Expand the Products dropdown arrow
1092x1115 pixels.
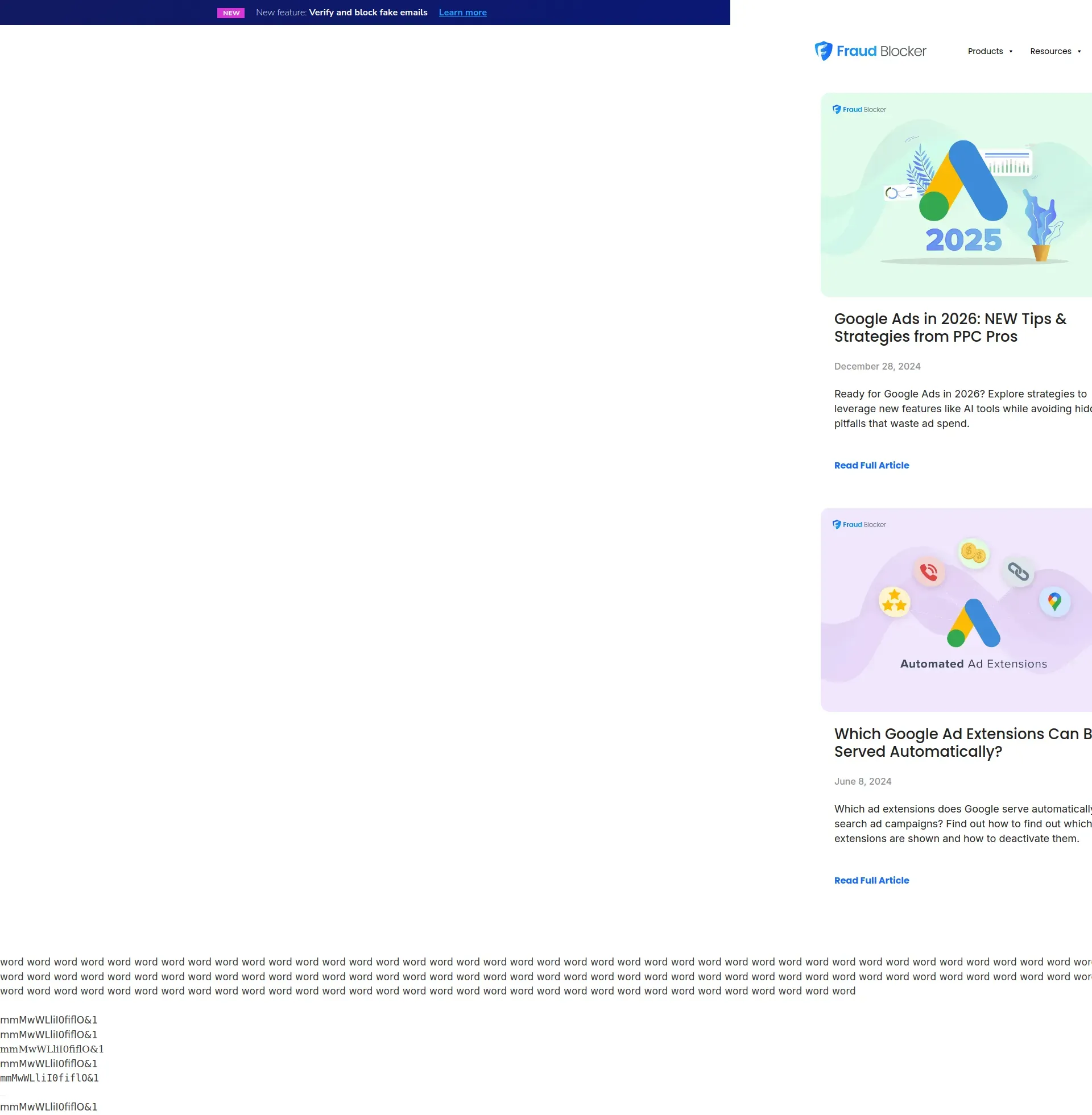pyautogui.click(x=1011, y=52)
